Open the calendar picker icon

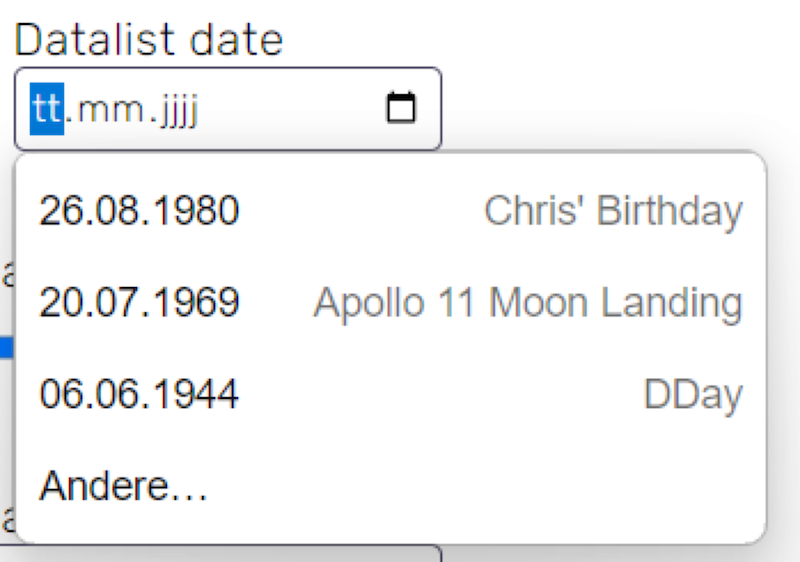401,108
